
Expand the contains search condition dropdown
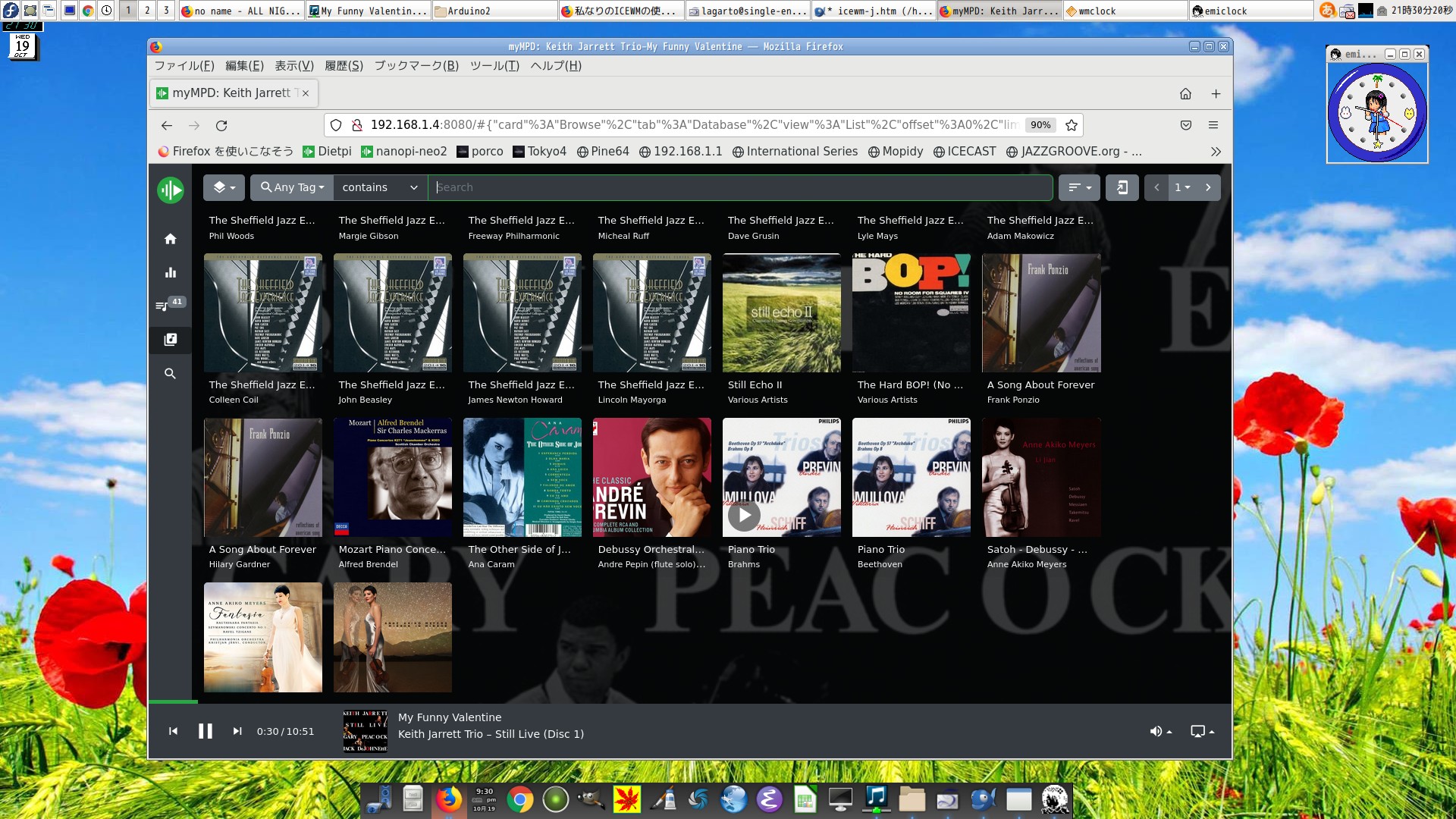[379, 187]
